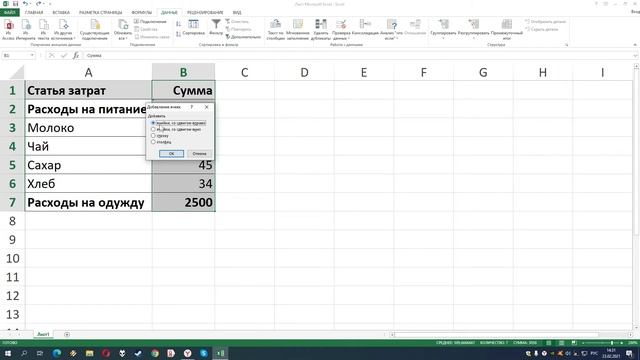Hide Detail (Скрыть детали) in Structure group
This screenshot has width=640, height=360.
pyautogui.click(x=542, y=29)
